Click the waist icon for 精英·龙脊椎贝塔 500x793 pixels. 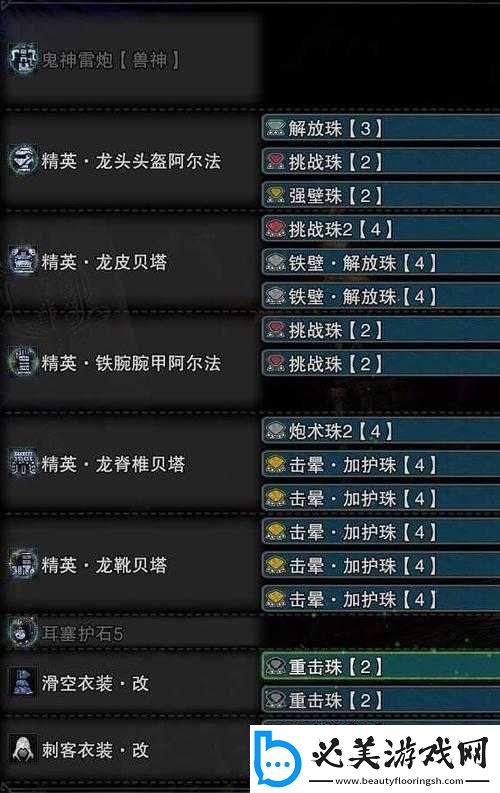coord(23,462)
